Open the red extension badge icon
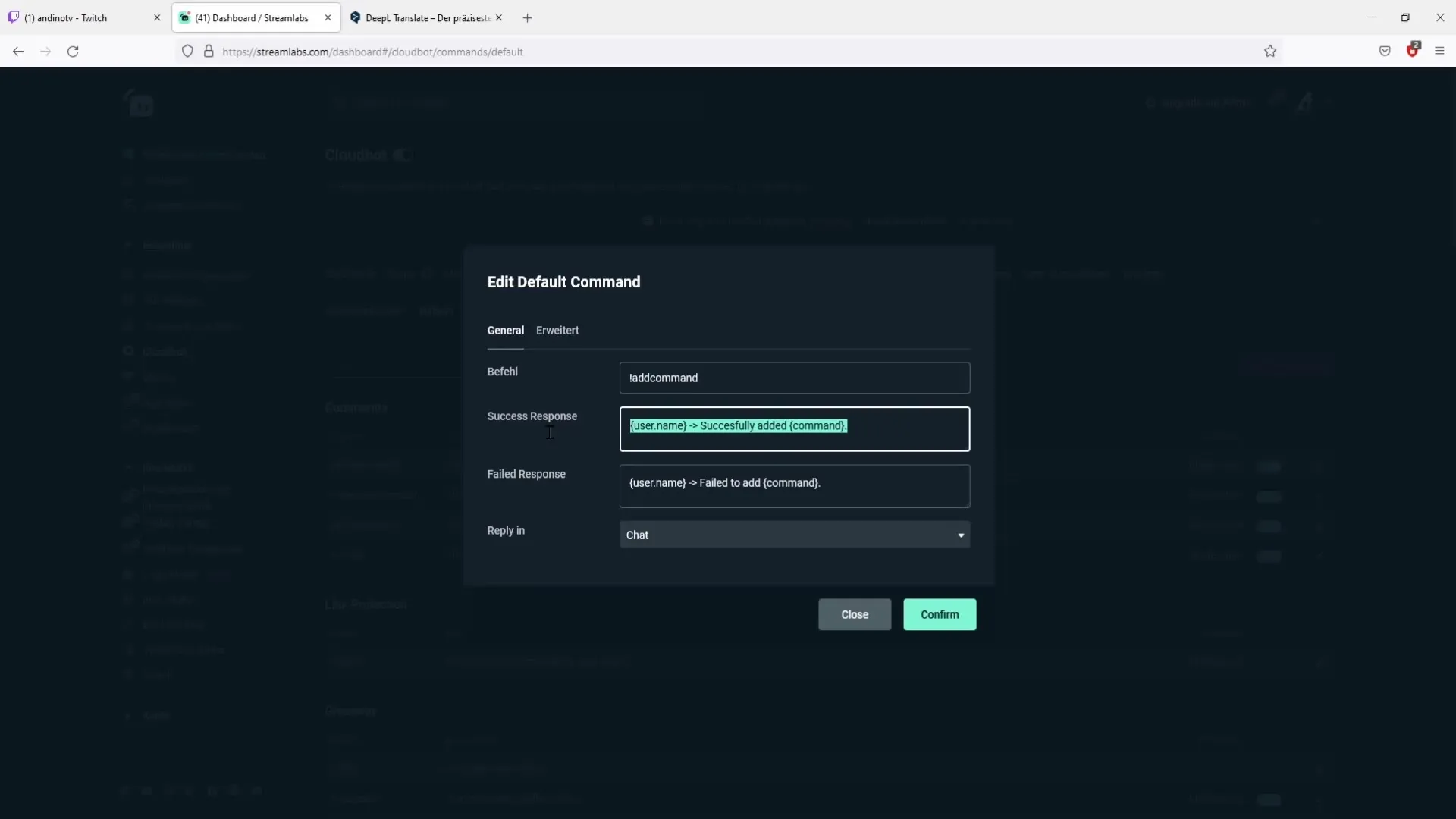The image size is (1456, 819). click(1413, 50)
